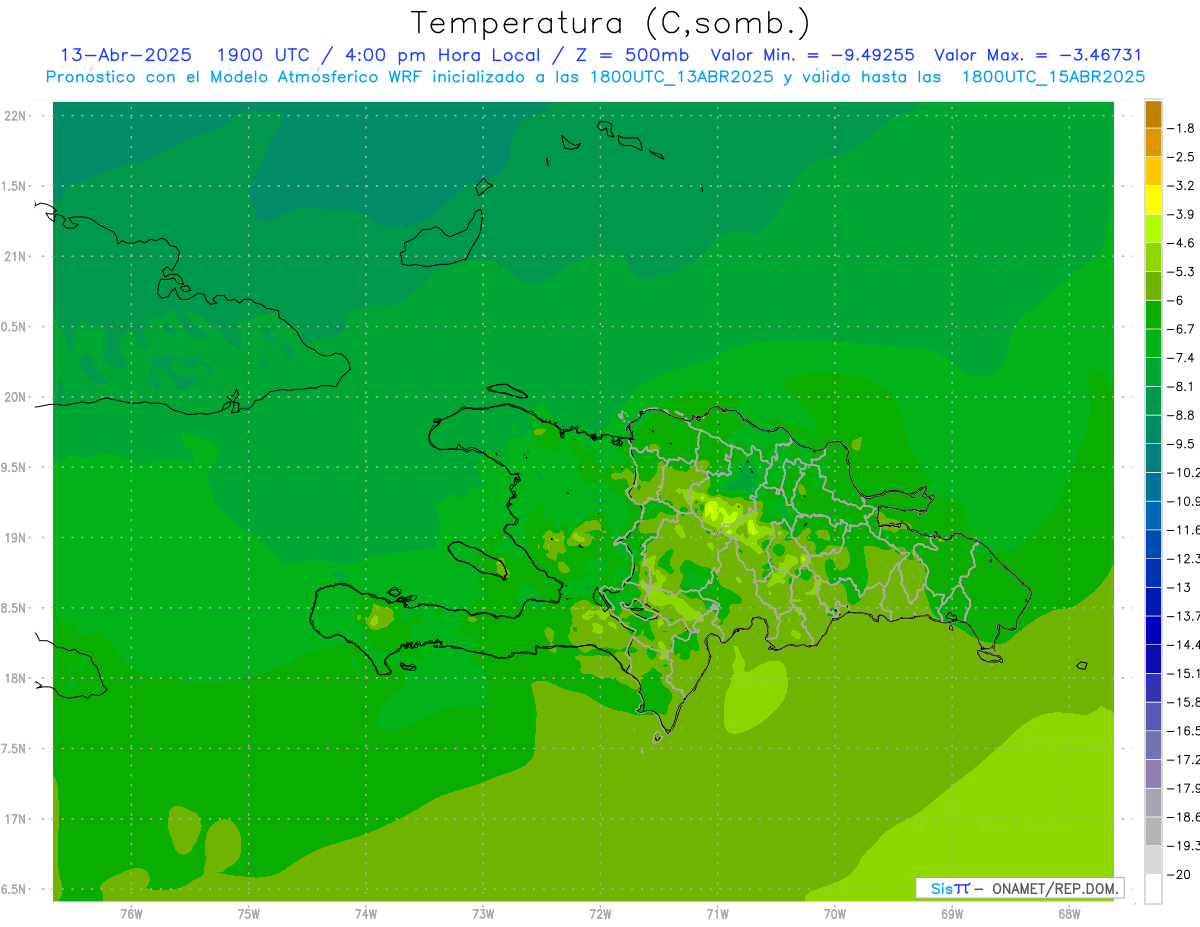Click the '-1.8' colorbar label
Image resolution: width=1200 pixels, height=927 pixels.
click(x=1182, y=128)
